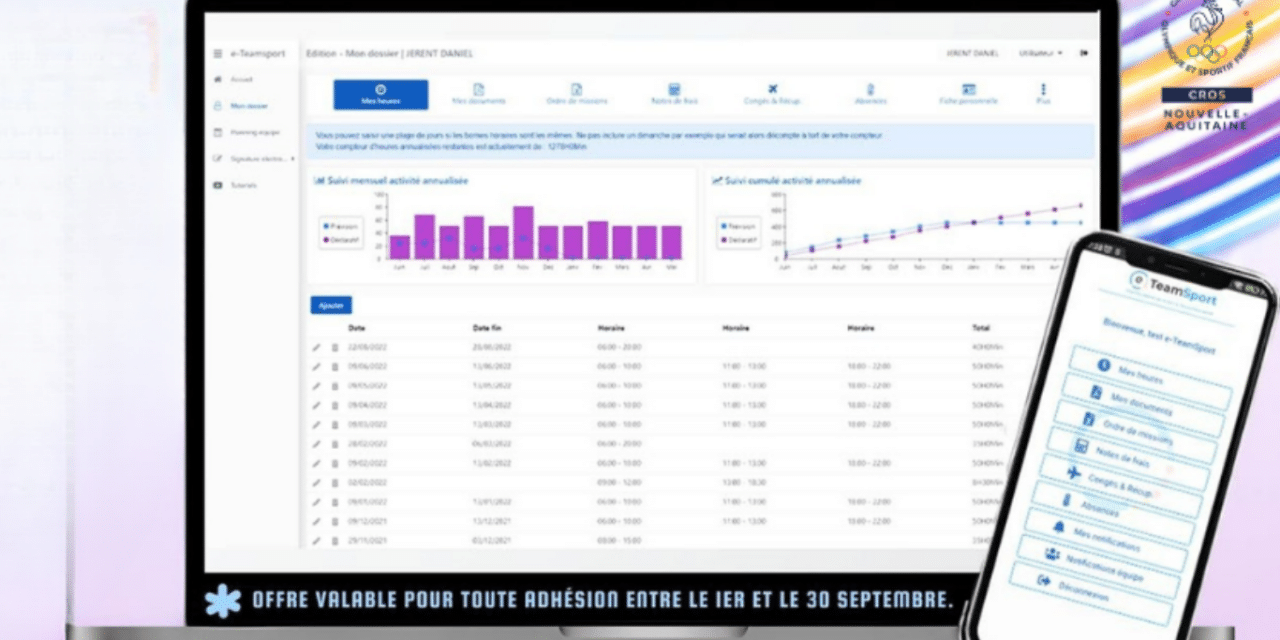Click Suivi mensuel activité annualisée heading
Image resolution: width=1280 pixels, height=640 pixels.
coord(391,180)
